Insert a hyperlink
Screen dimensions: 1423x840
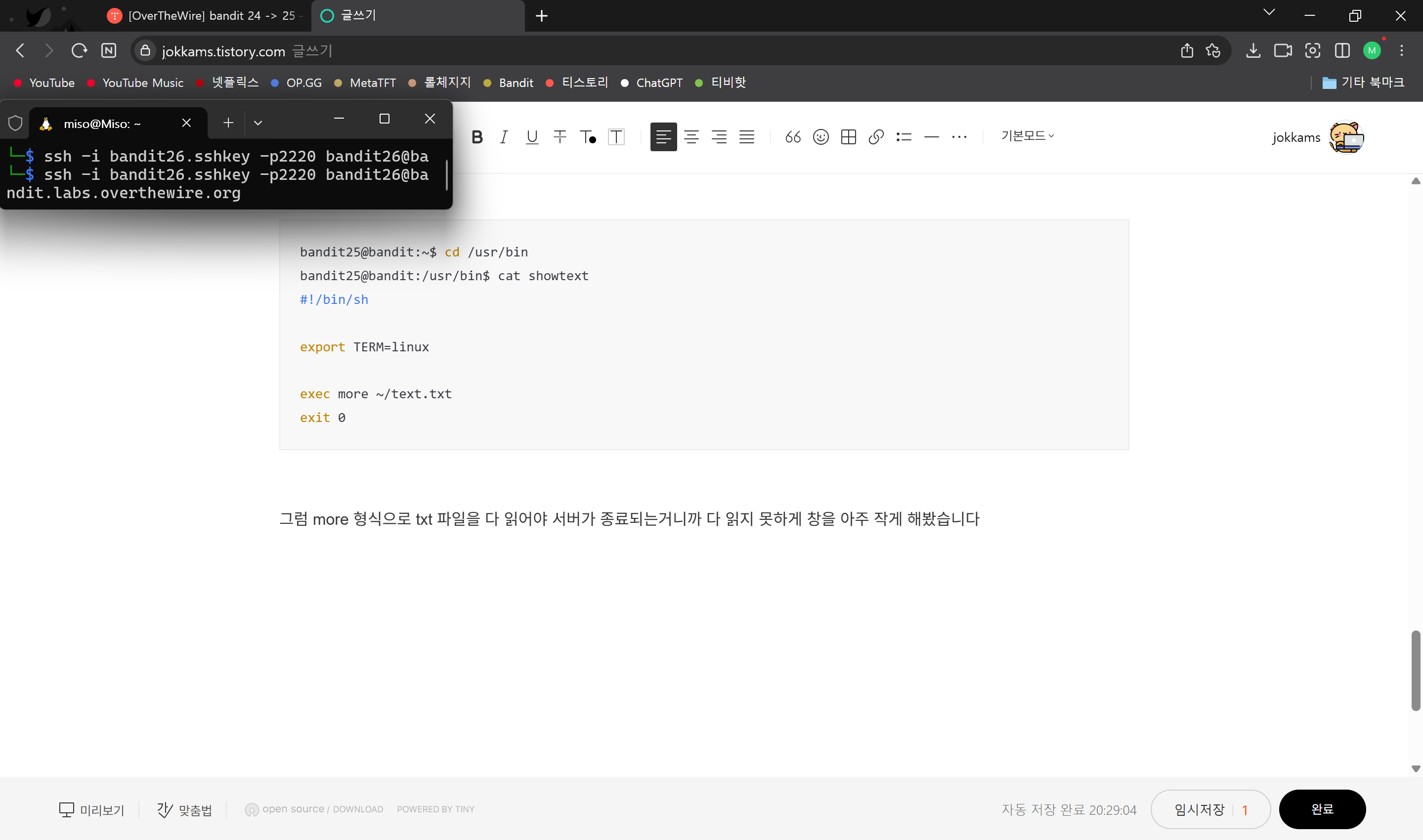tap(876, 137)
